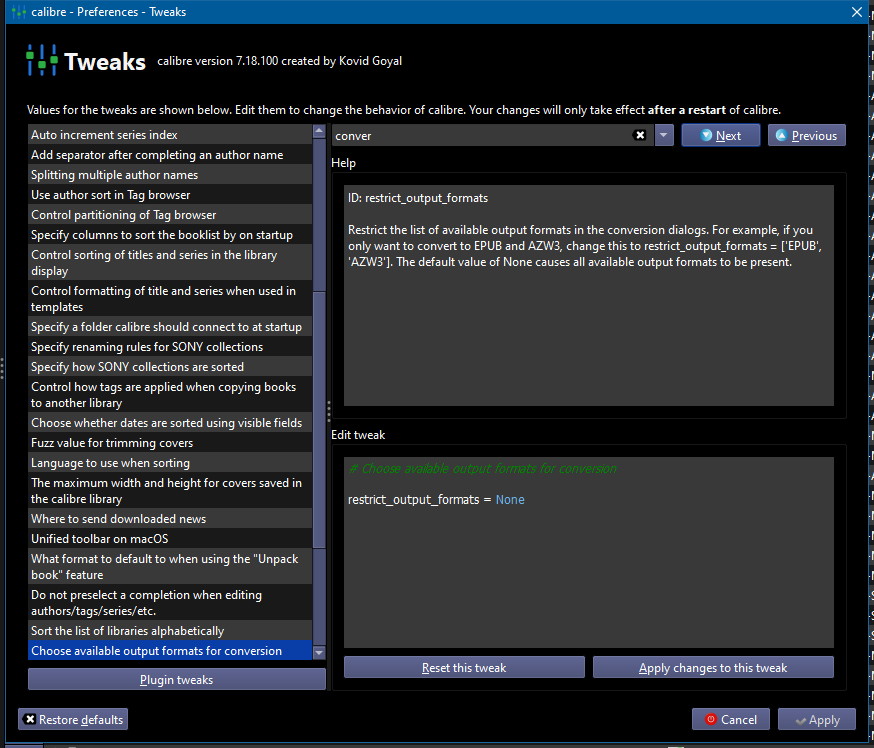Viewport: 874px width, 748px height.
Task: Click the tweaks list scroll up arrow
Action: [x=319, y=131]
